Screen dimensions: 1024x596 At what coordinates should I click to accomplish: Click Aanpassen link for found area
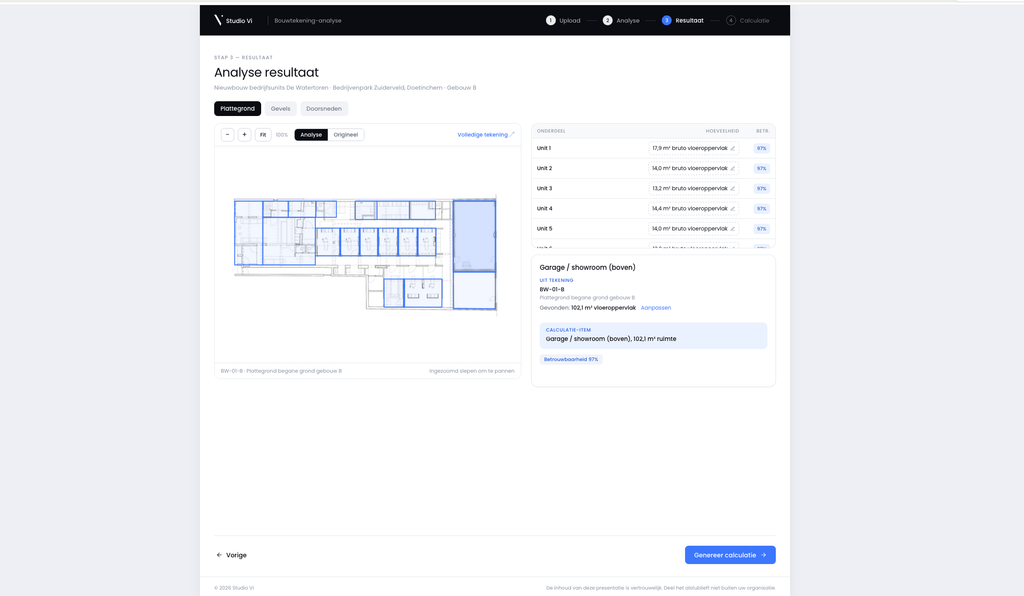click(x=656, y=307)
